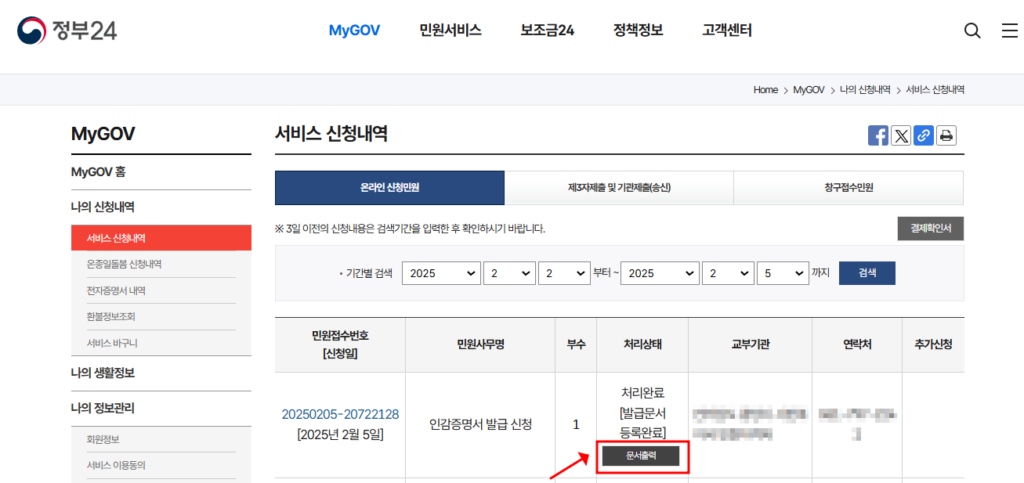Screen dimensions: 1024x483
Task: Click the 추가신청 column header
Action: pyautogui.click(x=934, y=345)
